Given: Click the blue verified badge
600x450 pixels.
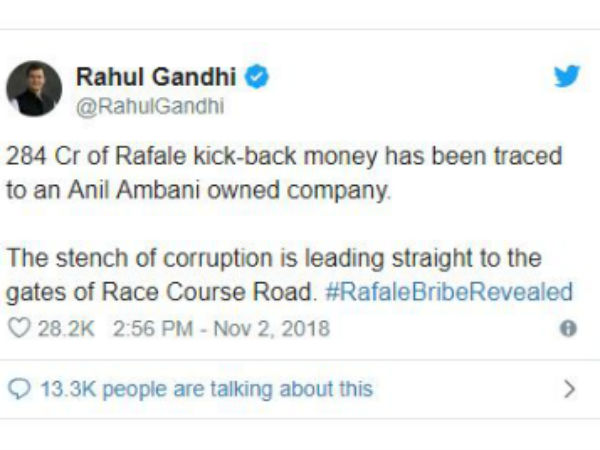Looking at the screenshot, I should click(x=257, y=77).
